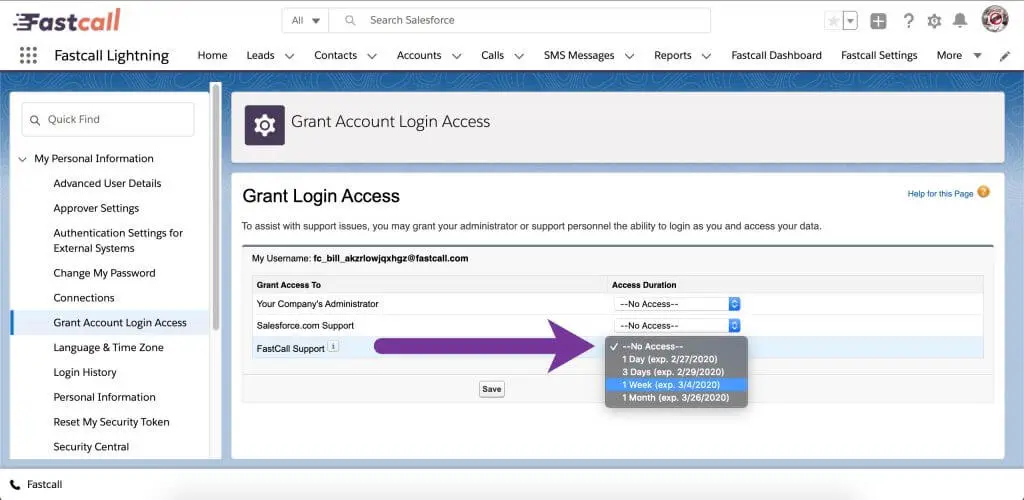This screenshot has height=500, width=1024.
Task: Open Authentication Settings for External Systems
Action: click(x=118, y=240)
